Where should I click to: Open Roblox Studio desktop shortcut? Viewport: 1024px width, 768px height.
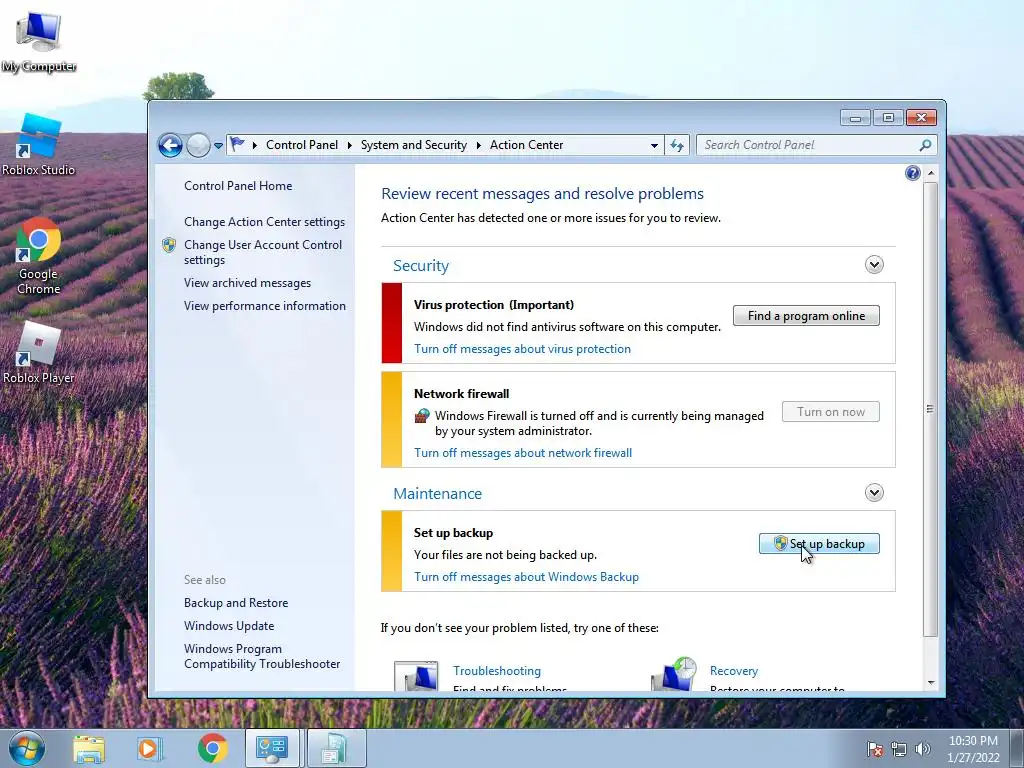coord(39,144)
